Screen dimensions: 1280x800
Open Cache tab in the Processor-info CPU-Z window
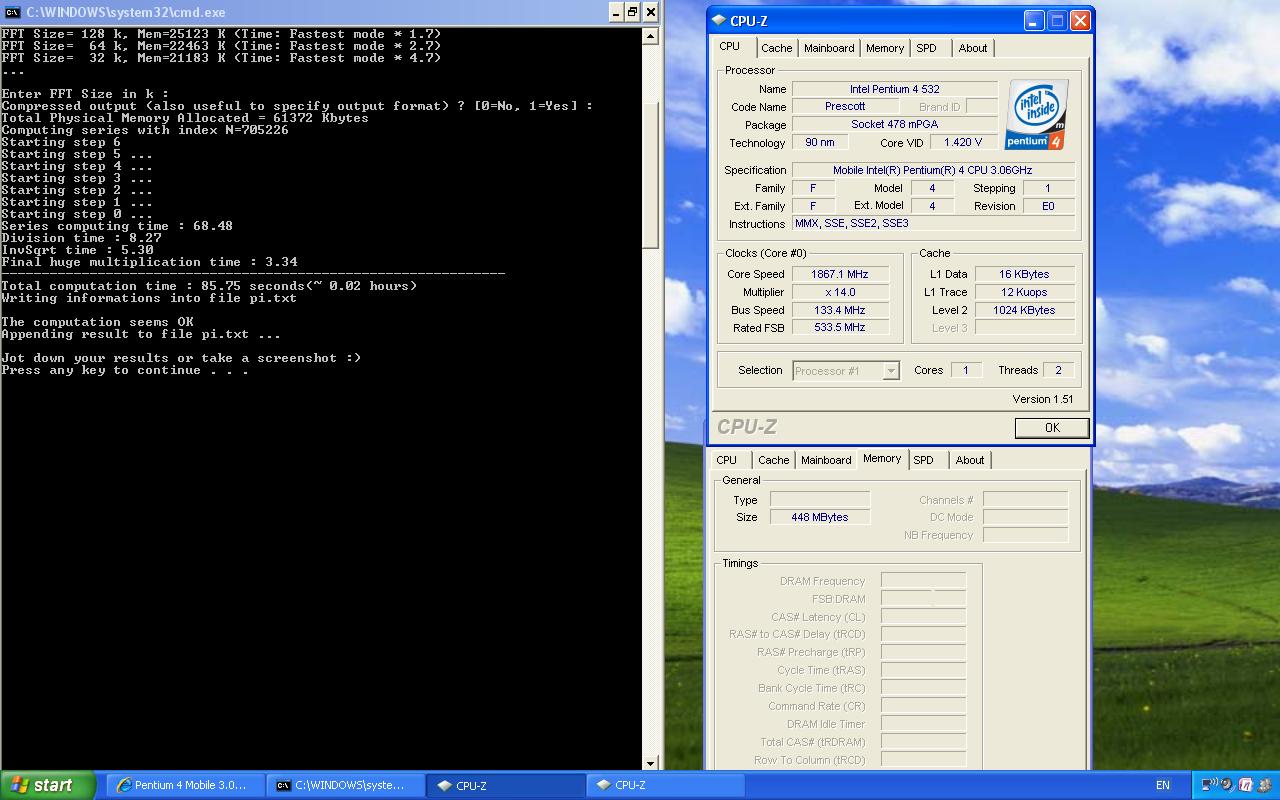776,48
